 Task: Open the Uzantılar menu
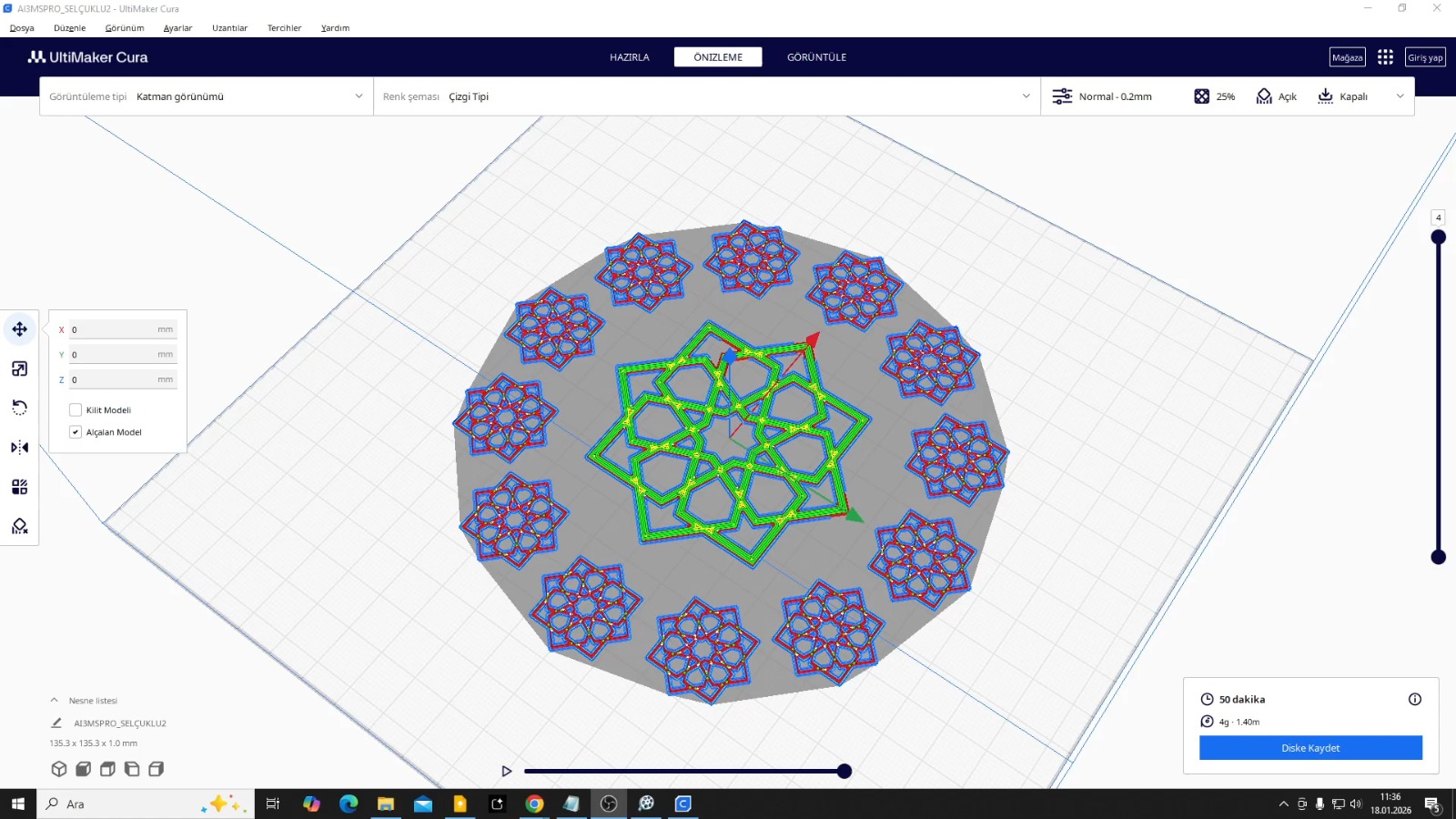[x=228, y=27]
